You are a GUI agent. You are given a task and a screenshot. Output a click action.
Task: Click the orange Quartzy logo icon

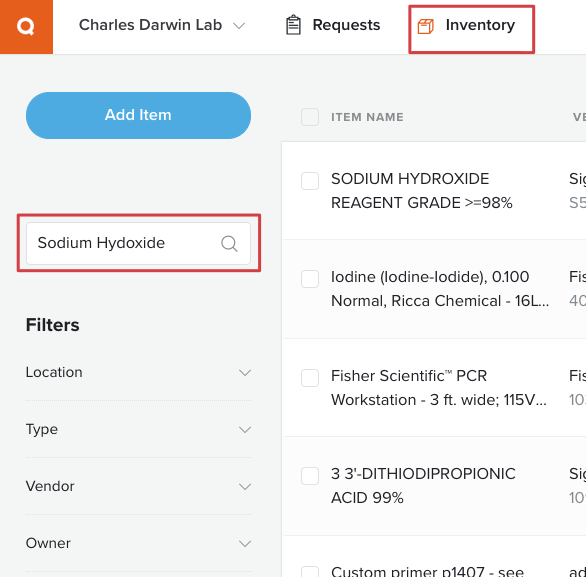coord(26,27)
